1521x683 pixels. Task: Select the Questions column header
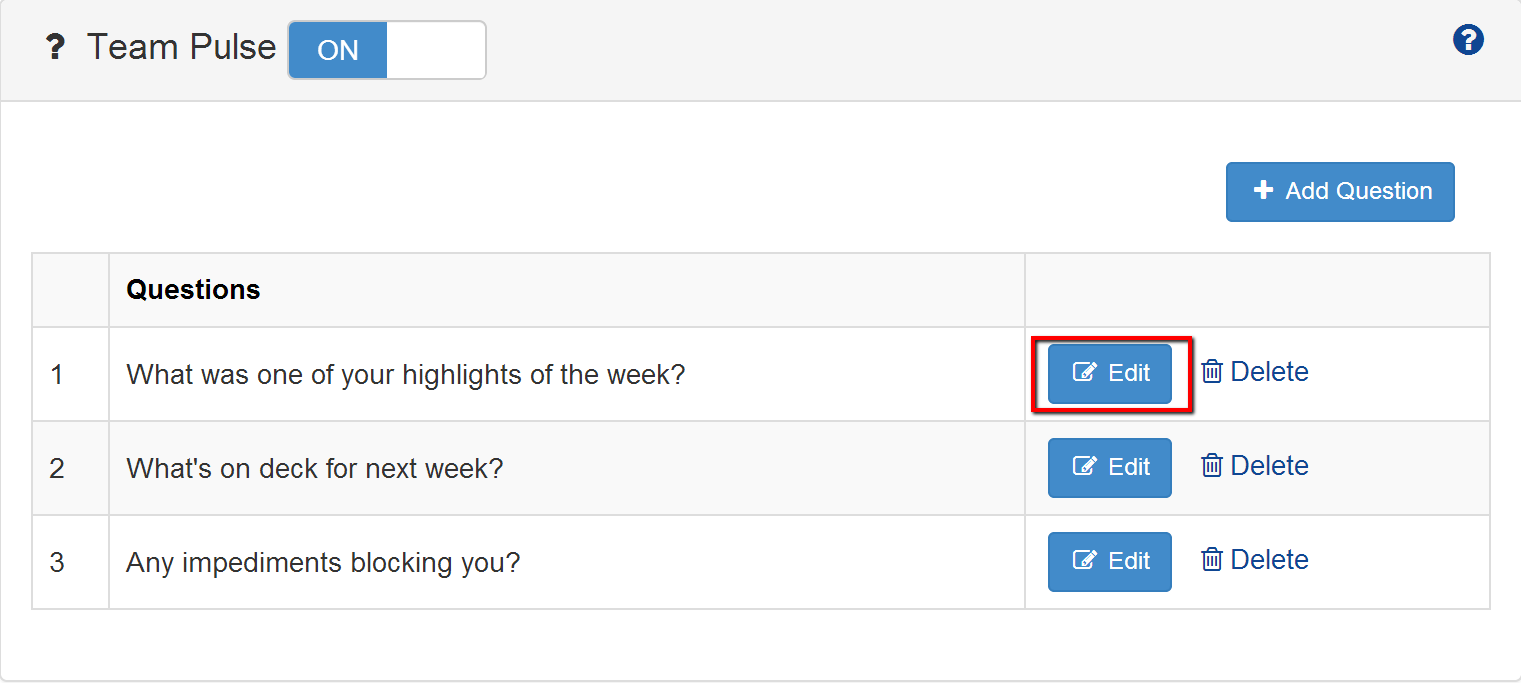(193, 290)
